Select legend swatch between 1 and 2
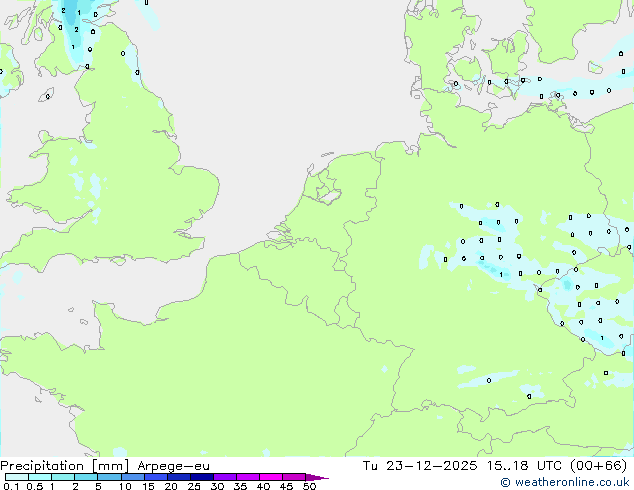634x490 pixels. tap(63, 477)
